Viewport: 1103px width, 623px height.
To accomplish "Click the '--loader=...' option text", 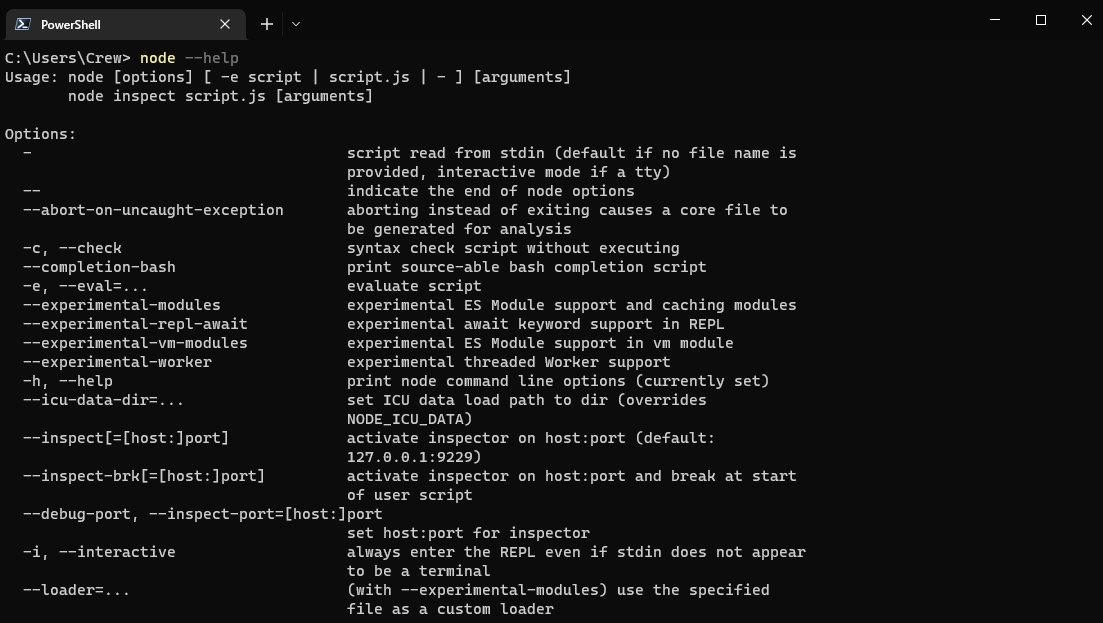I will click(x=76, y=590).
